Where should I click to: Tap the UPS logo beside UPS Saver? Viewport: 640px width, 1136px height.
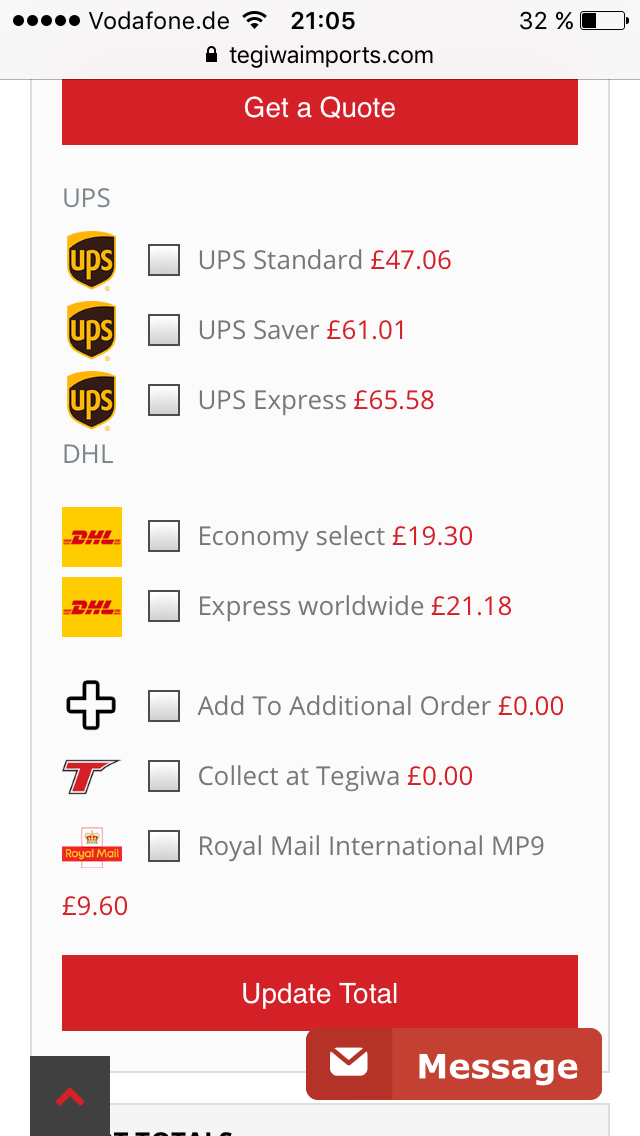[91, 331]
